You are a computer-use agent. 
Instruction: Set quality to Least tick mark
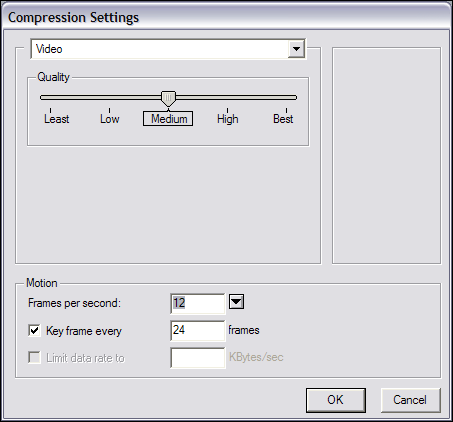50,110
